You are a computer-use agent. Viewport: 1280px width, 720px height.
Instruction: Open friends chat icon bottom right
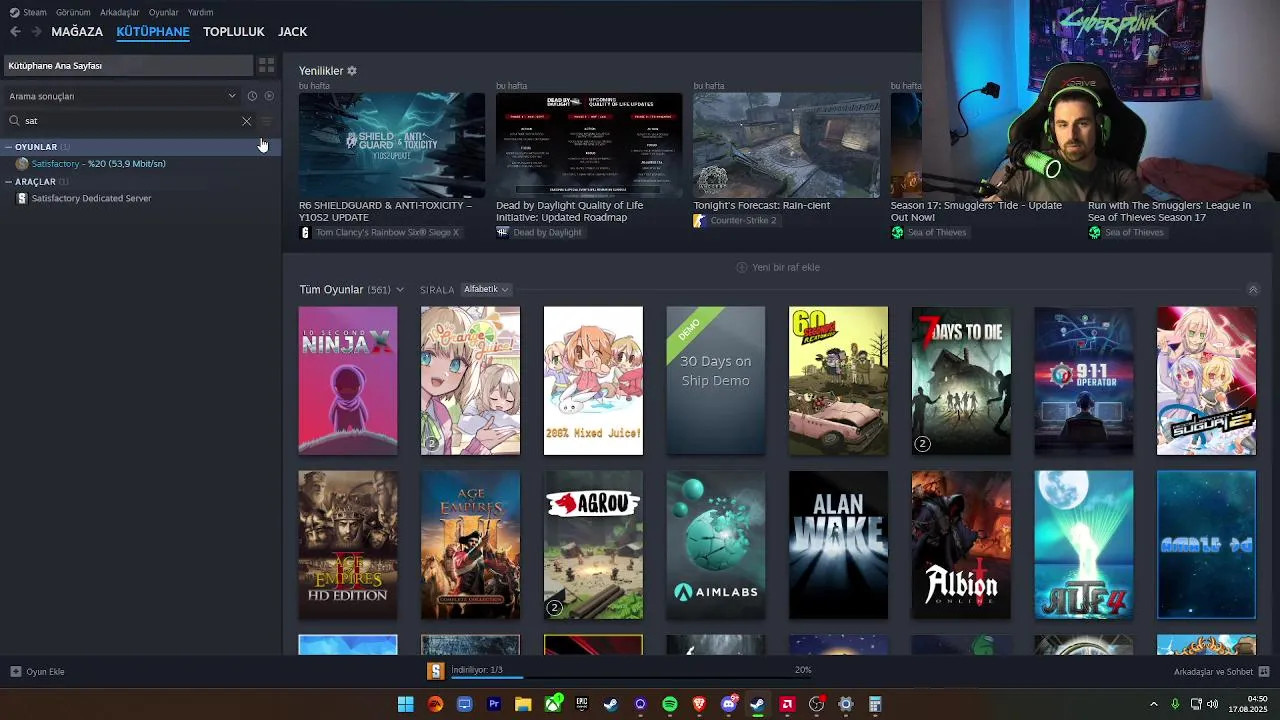click(x=1264, y=672)
